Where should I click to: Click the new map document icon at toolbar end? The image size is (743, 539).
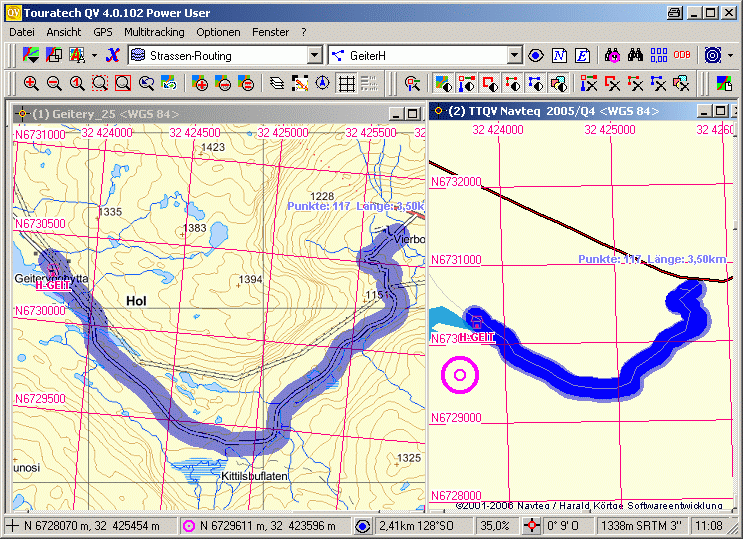(x=724, y=84)
